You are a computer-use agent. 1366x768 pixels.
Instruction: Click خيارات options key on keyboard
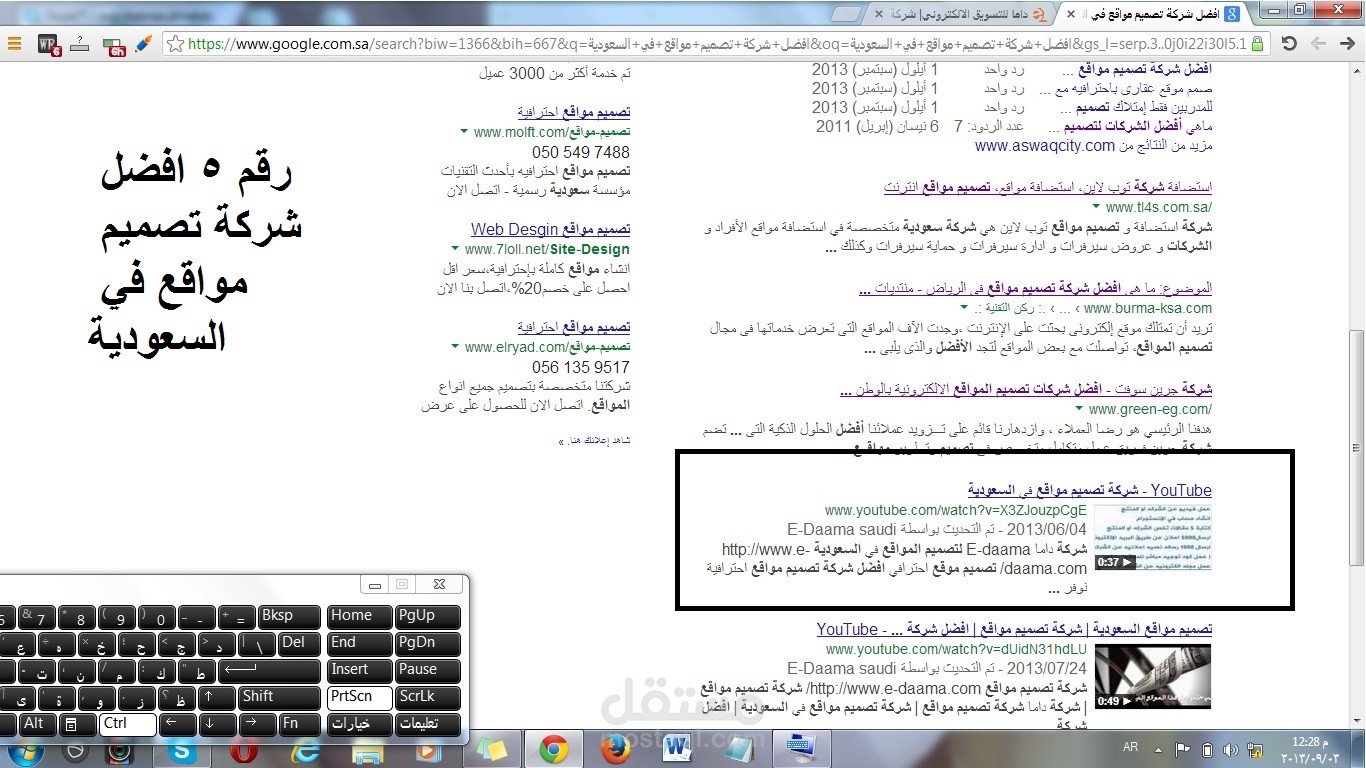pyautogui.click(x=359, y=724)
